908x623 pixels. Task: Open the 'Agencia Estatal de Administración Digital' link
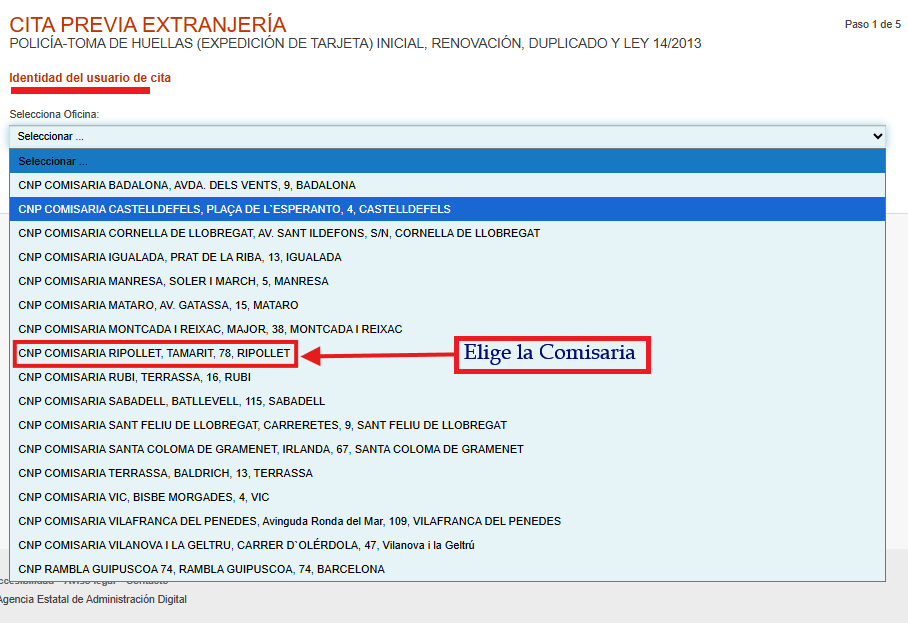click(93, 599)
